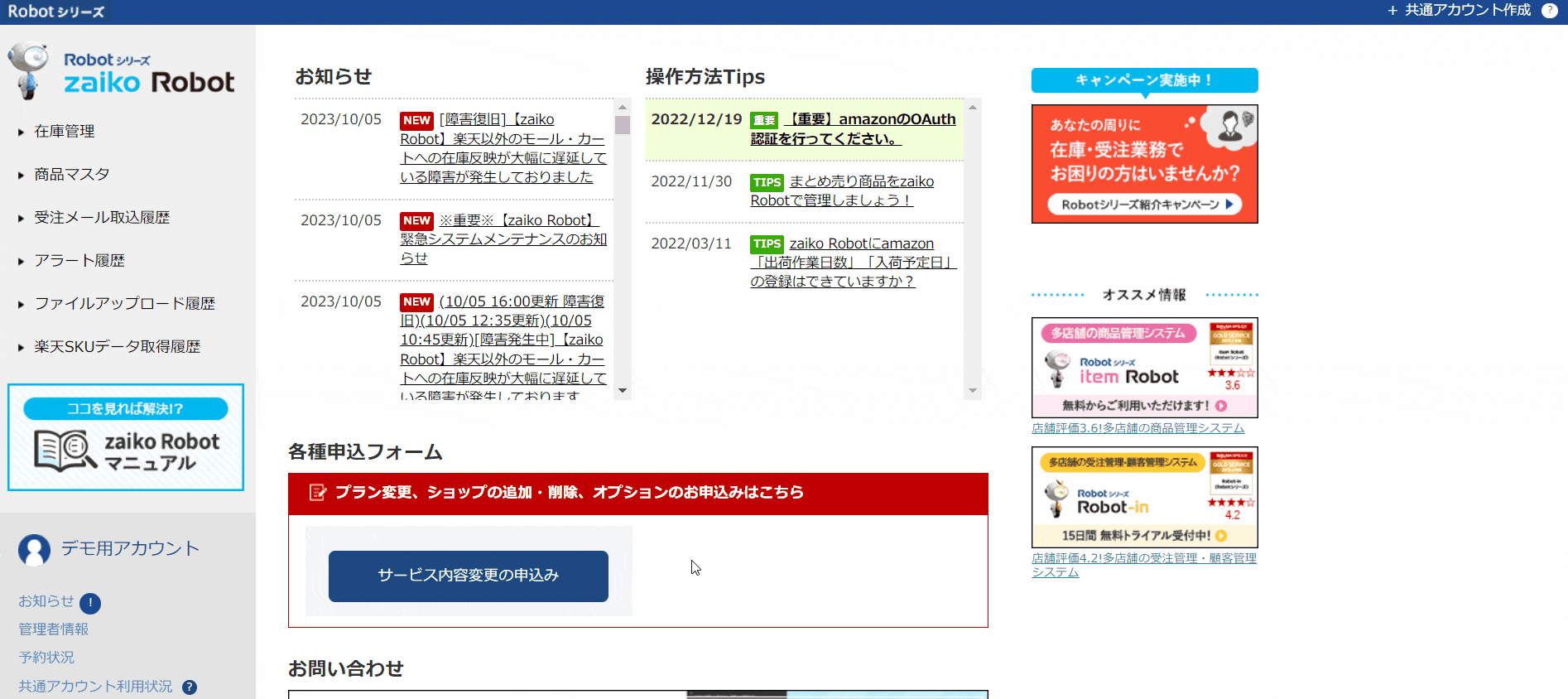
Task: Click the オススメ情報 section heading
Action: [x=1145, y=295]
